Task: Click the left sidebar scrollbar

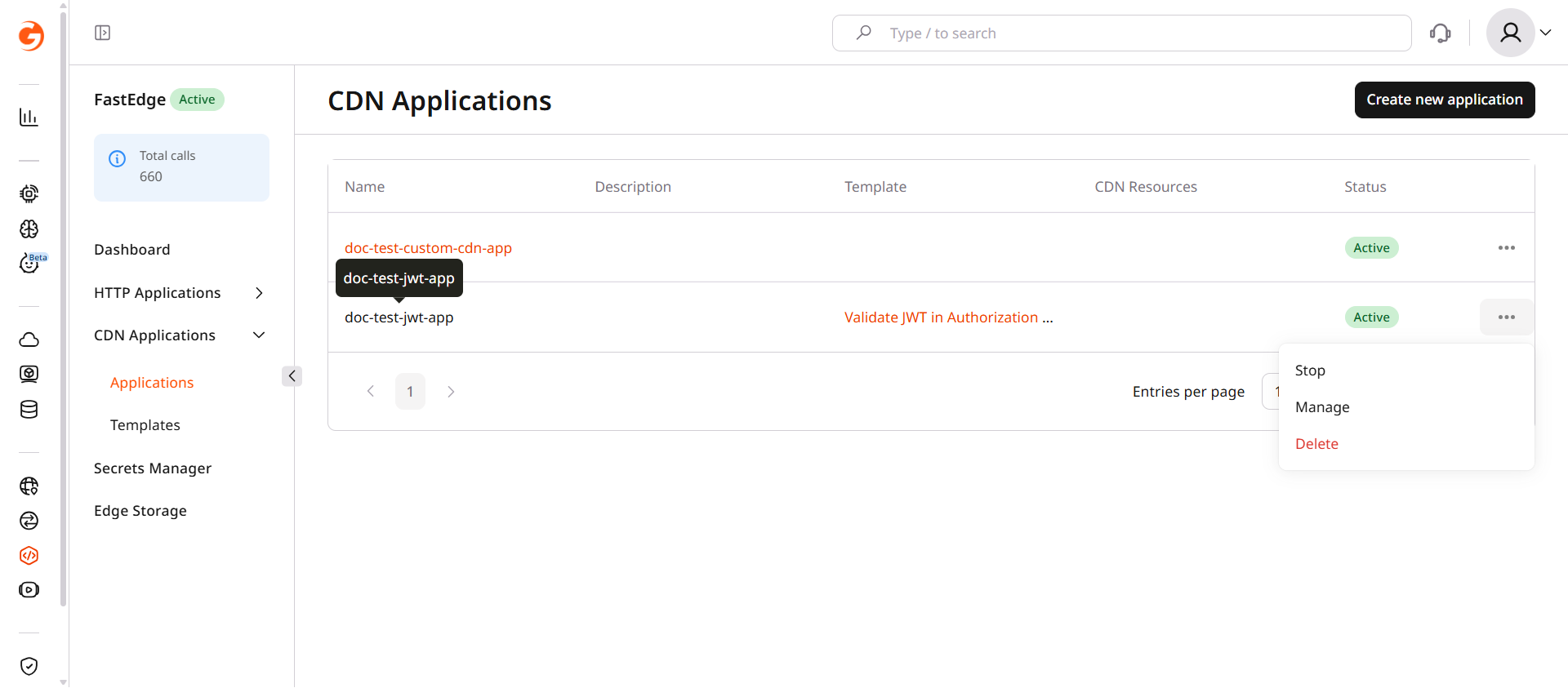Action: pos(64,310)
